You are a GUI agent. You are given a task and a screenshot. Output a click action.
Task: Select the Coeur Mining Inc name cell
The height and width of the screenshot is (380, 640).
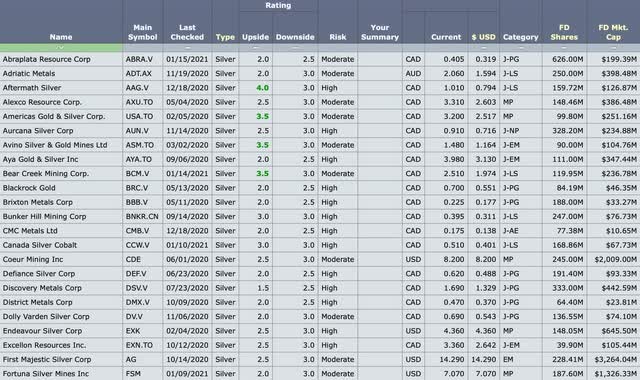pyautogui.click(x=33, y=259)
